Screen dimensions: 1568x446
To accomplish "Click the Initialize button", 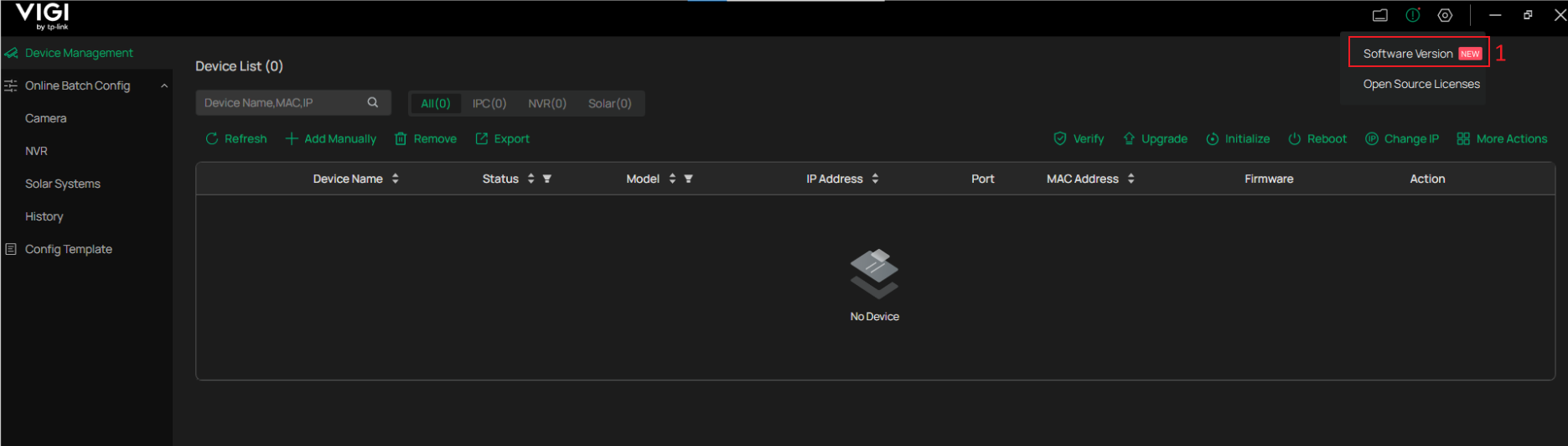I will (x=1238, y=138).
